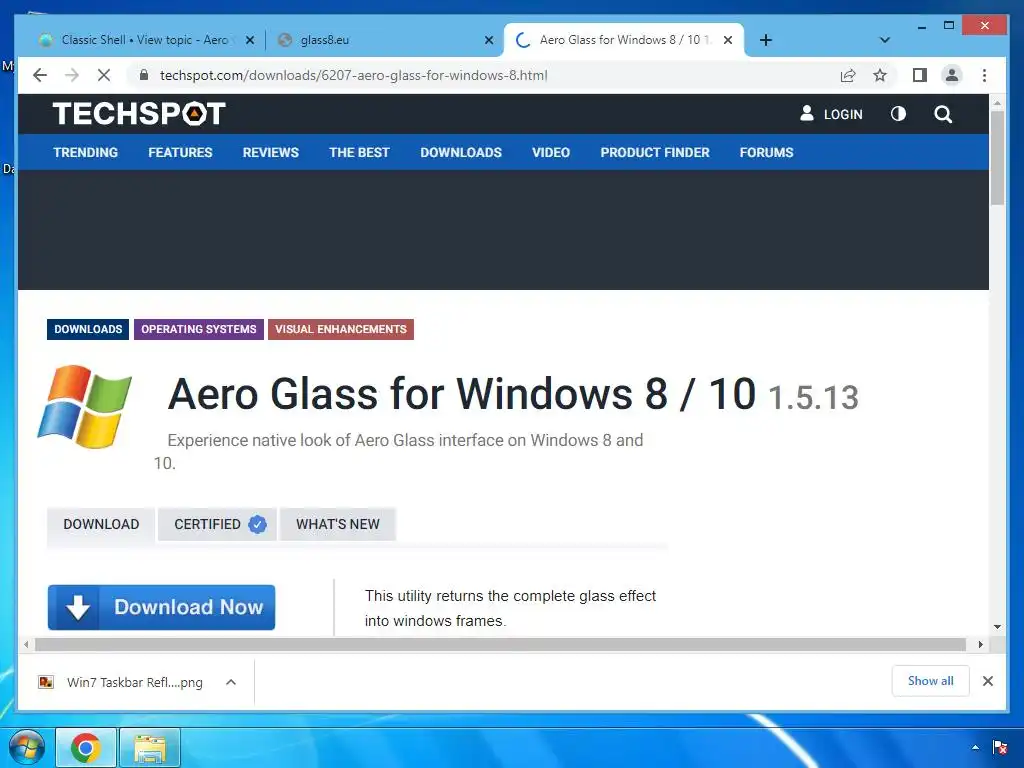
Task: Open the PRODUCT FINDER nav item
Action: click(x=655, y=152)
